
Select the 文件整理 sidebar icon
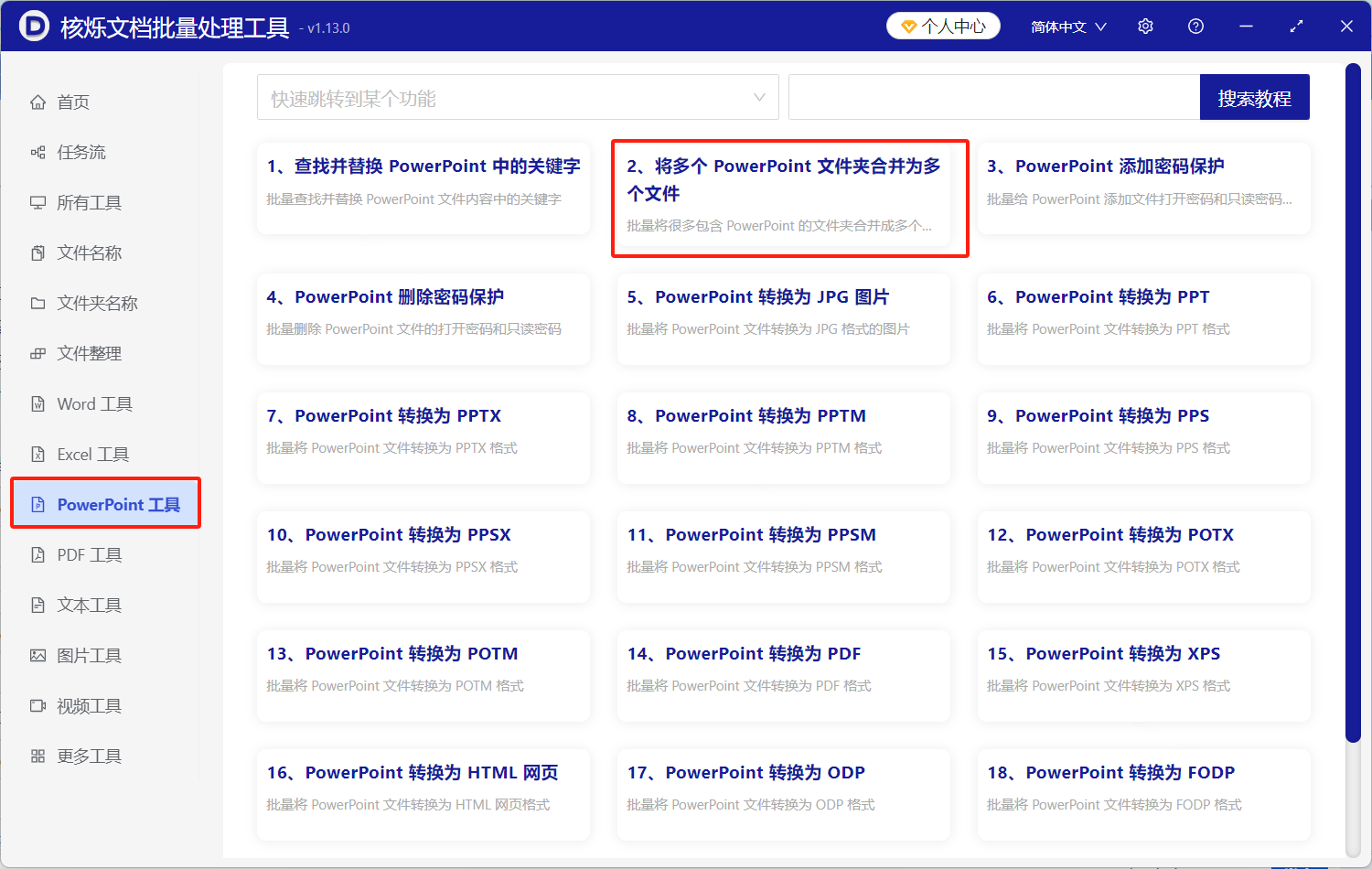[89, 353]
